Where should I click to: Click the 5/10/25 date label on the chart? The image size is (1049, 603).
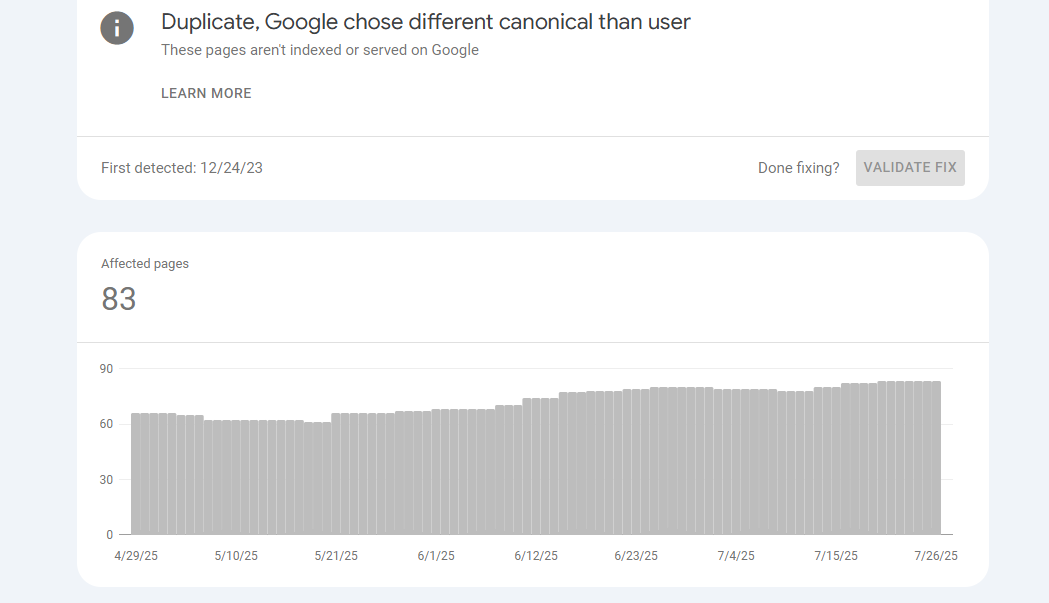click(236, 555)
